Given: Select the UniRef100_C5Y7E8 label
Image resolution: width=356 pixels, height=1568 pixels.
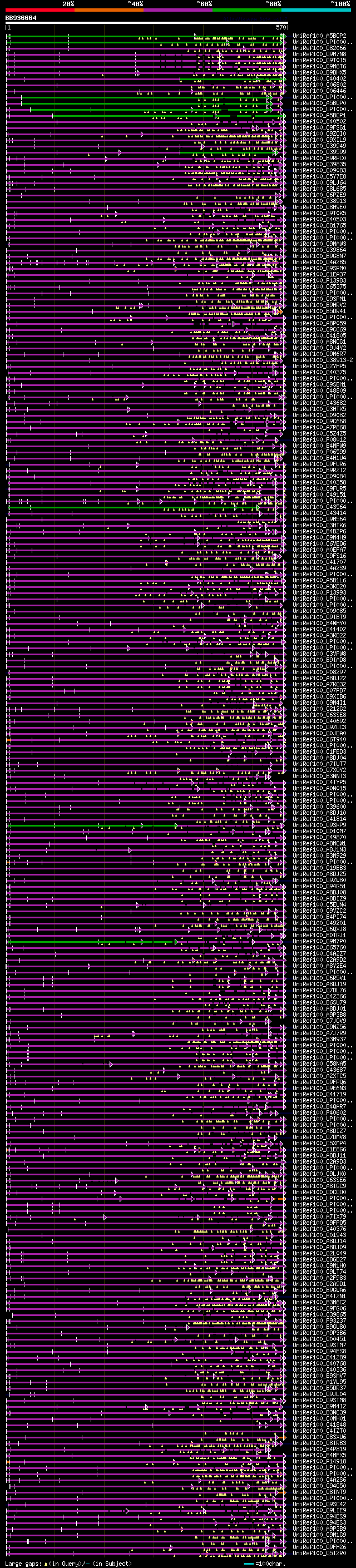Looking at the screenshot, I should 319,176.
